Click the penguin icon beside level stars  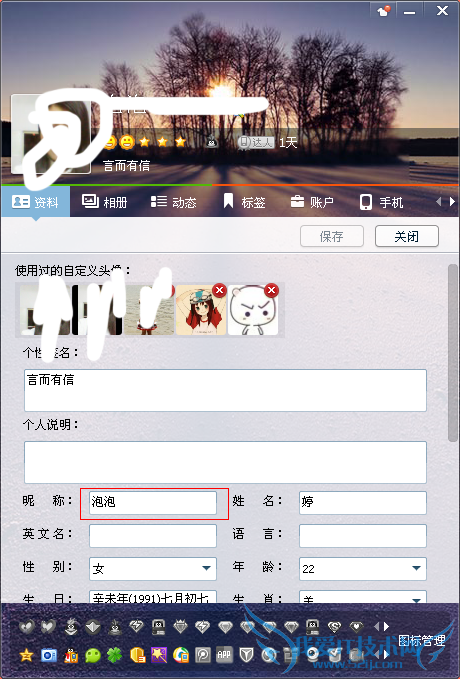(x=212, y=141)
